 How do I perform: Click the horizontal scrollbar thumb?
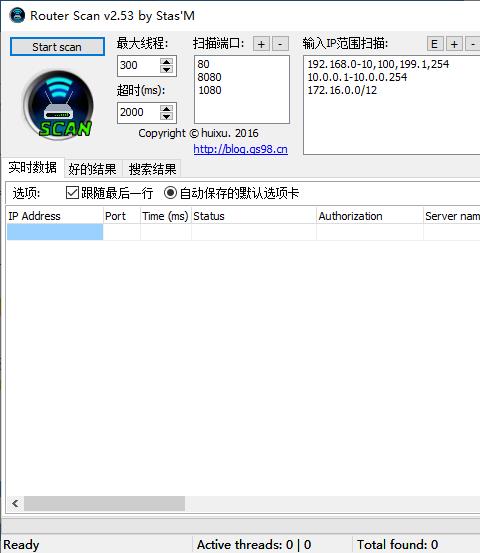click(104, 503)
